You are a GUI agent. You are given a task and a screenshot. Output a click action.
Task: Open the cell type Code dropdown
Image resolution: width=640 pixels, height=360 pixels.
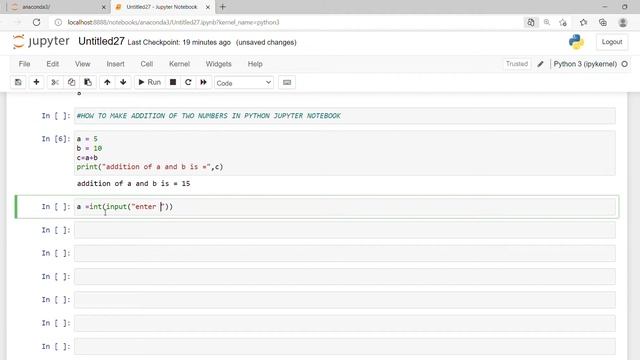click(244, 83)
